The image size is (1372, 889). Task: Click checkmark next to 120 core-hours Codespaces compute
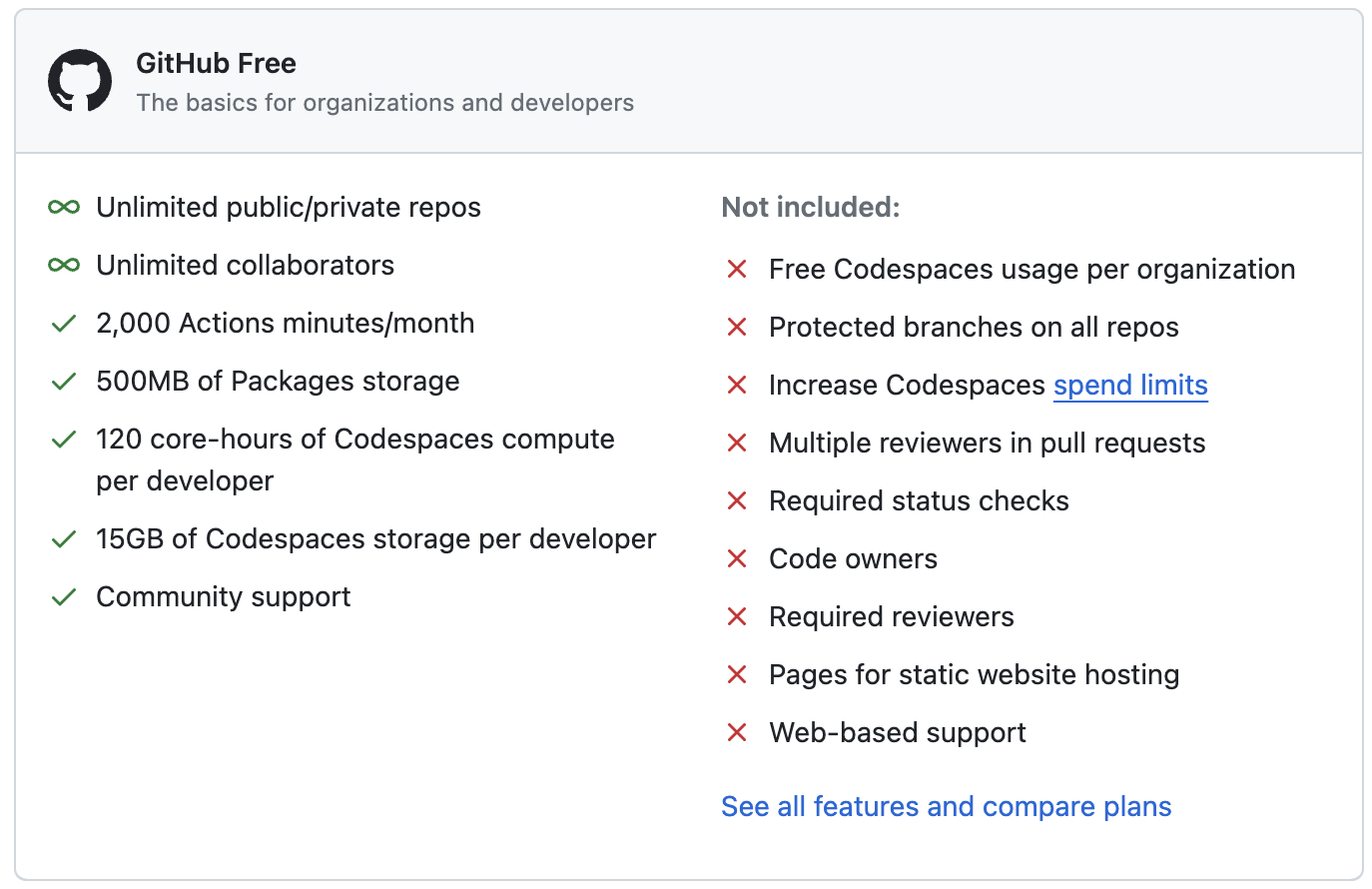(64, 440)
